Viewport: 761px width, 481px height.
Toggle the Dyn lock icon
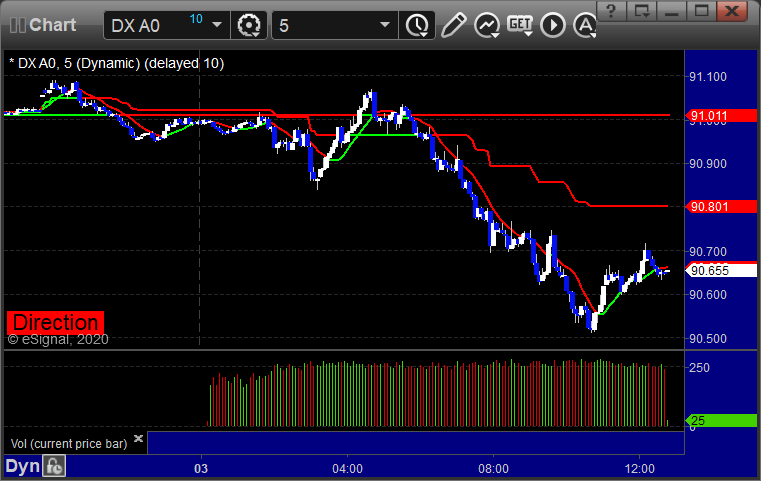[x=54, y=466]
